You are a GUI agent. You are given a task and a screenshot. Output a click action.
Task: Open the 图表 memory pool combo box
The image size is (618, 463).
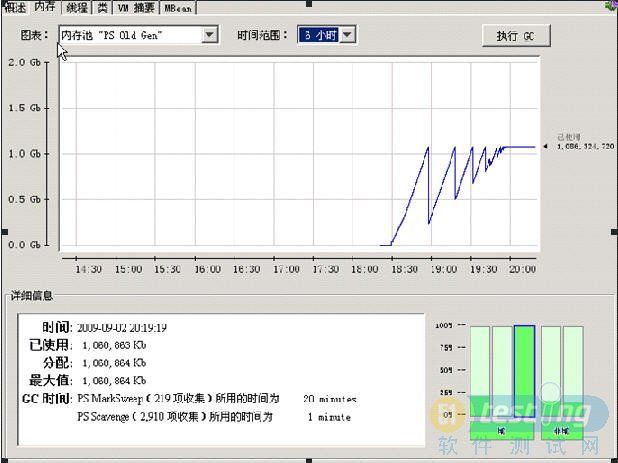[x=138, y=35]
